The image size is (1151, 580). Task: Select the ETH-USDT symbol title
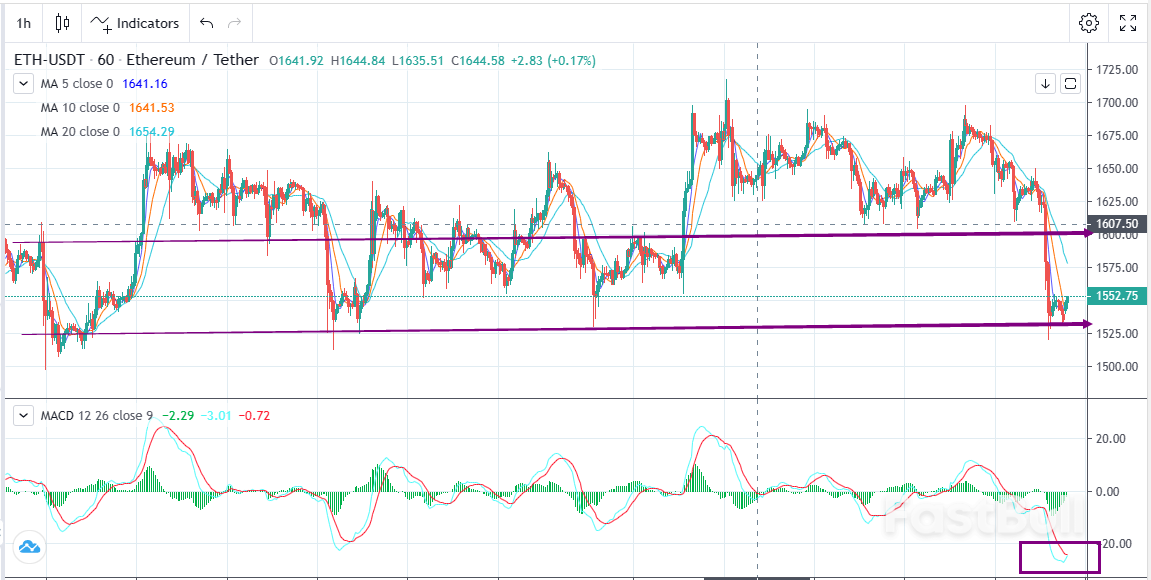pyautogui.click(x=136, y=60)
